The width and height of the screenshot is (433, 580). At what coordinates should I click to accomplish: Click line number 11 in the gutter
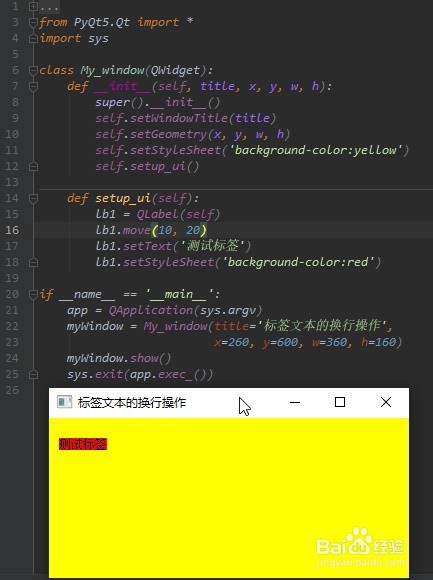12,150
